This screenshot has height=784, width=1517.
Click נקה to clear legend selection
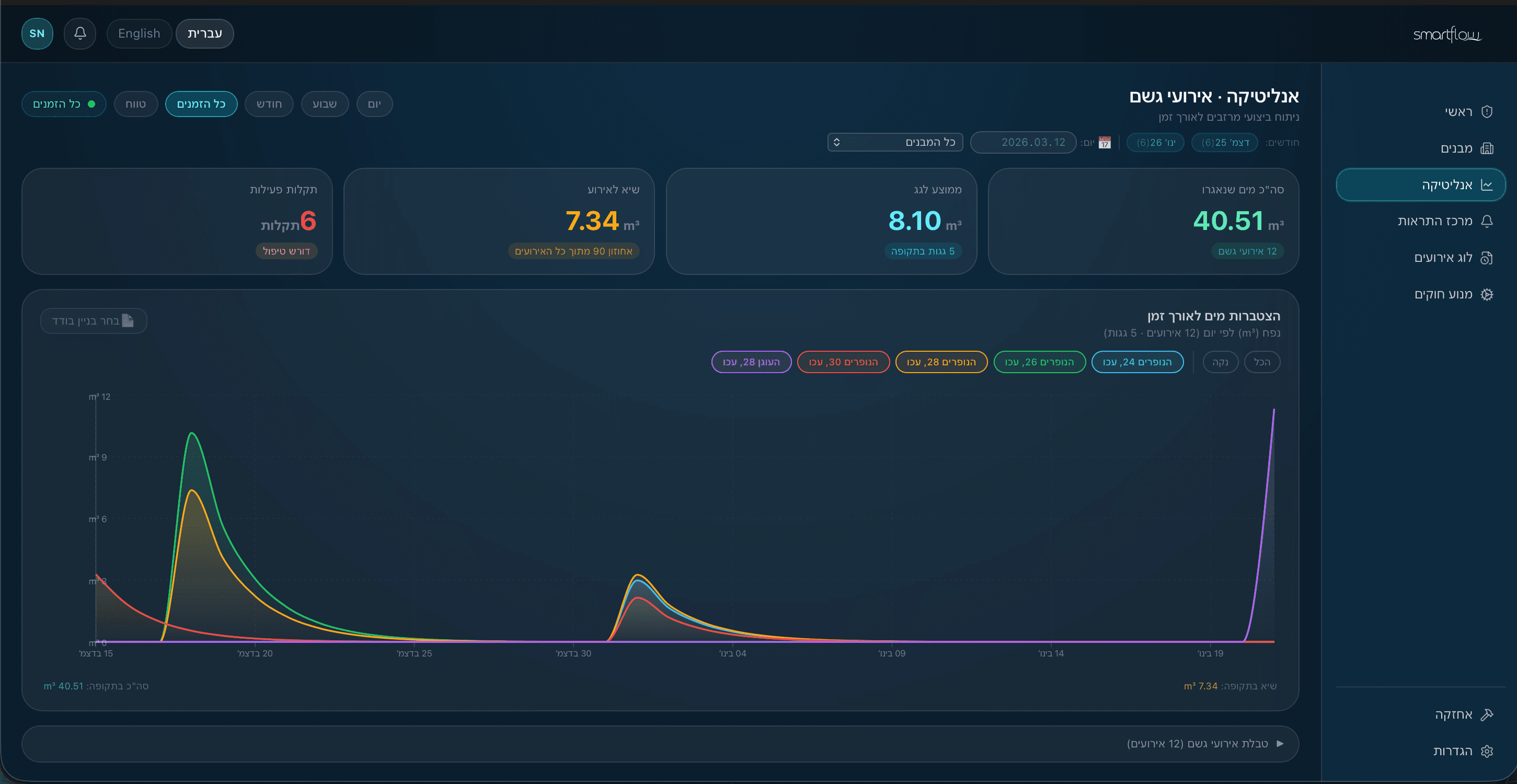(x=1220, y=362)
